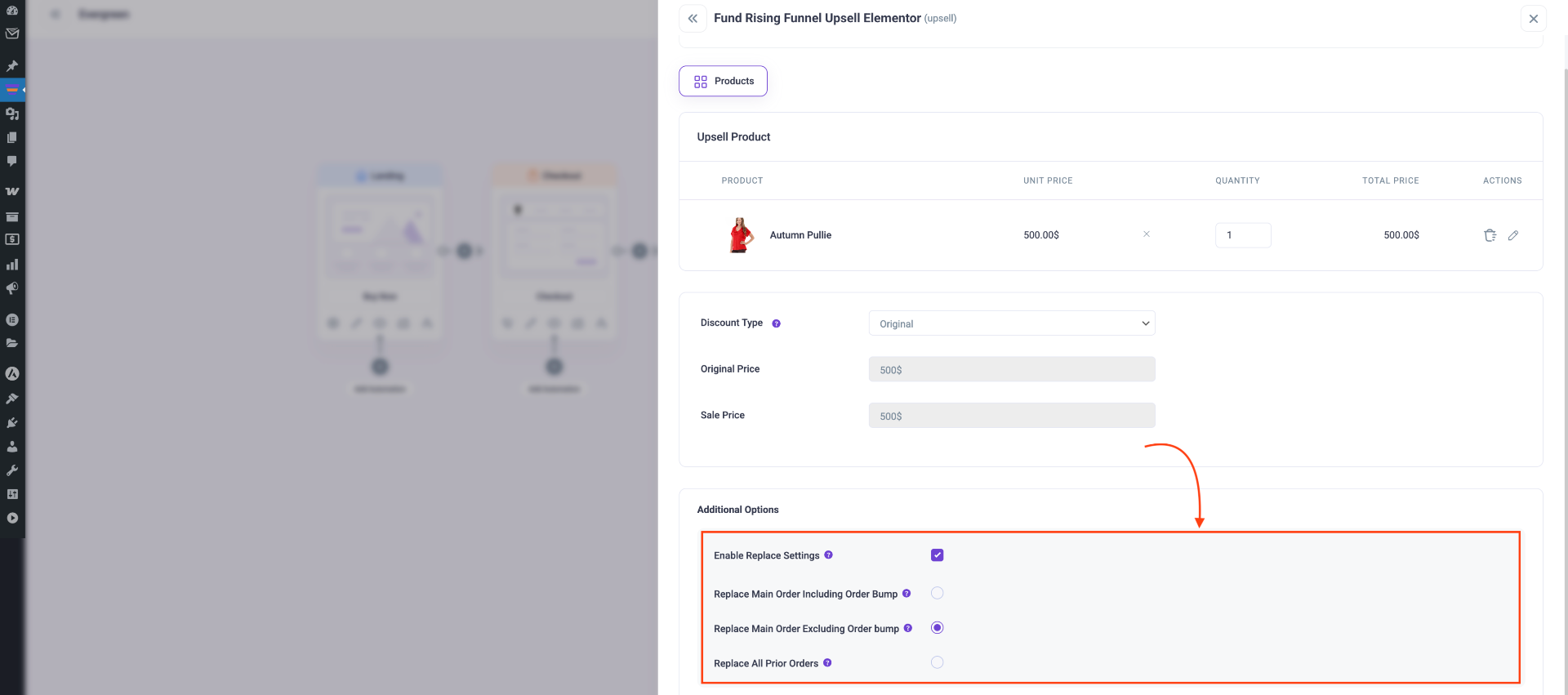This screenshot has width=1568, height=695.
Task: Show help for Discount Type
Action: [x=776, y=323]
